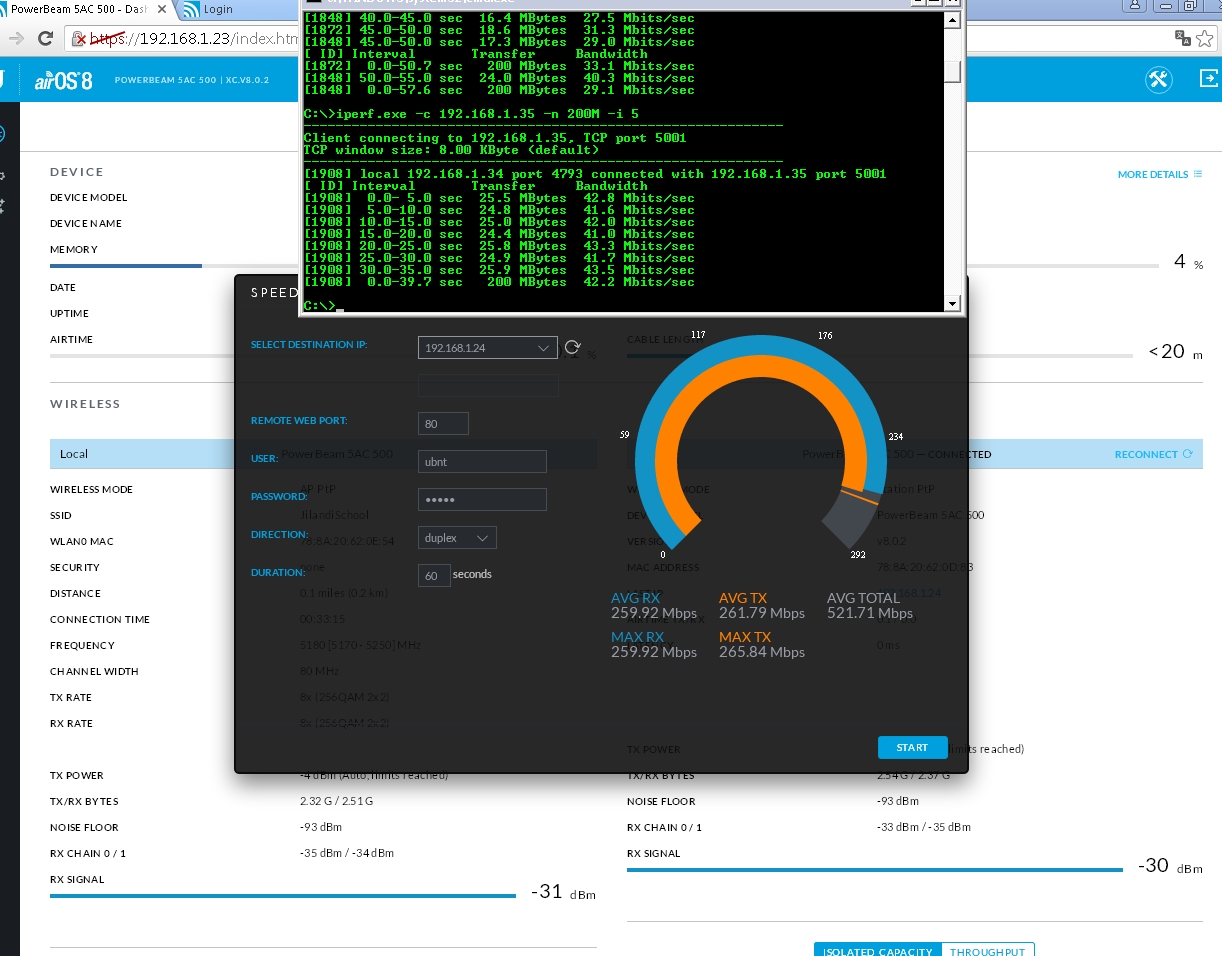Switch to the Throughput chart tab
Image resolution: width=1222 pixels, height=956 pixels.
[988, 951]
